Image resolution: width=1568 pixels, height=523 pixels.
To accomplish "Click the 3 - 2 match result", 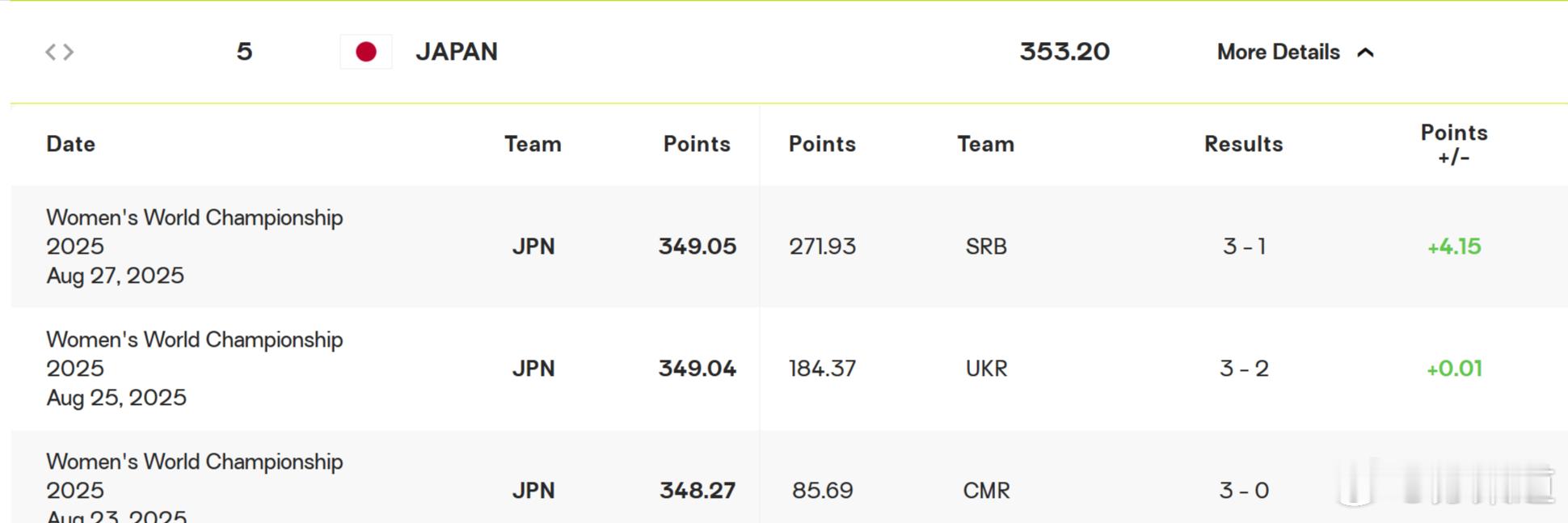I will (1244, 369).
